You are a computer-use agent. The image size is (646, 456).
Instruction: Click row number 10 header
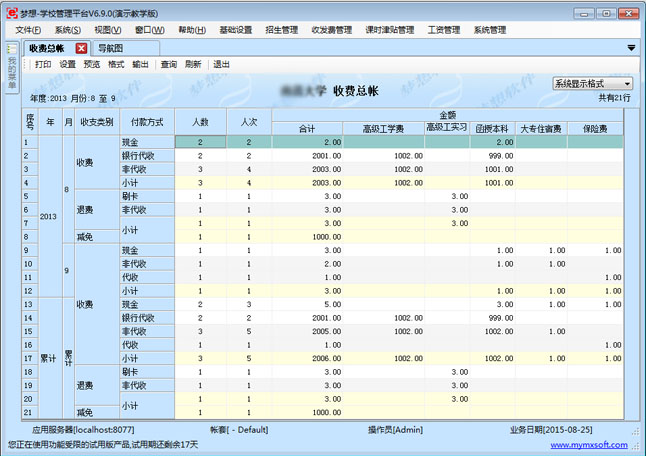click(x=30, y=264)
